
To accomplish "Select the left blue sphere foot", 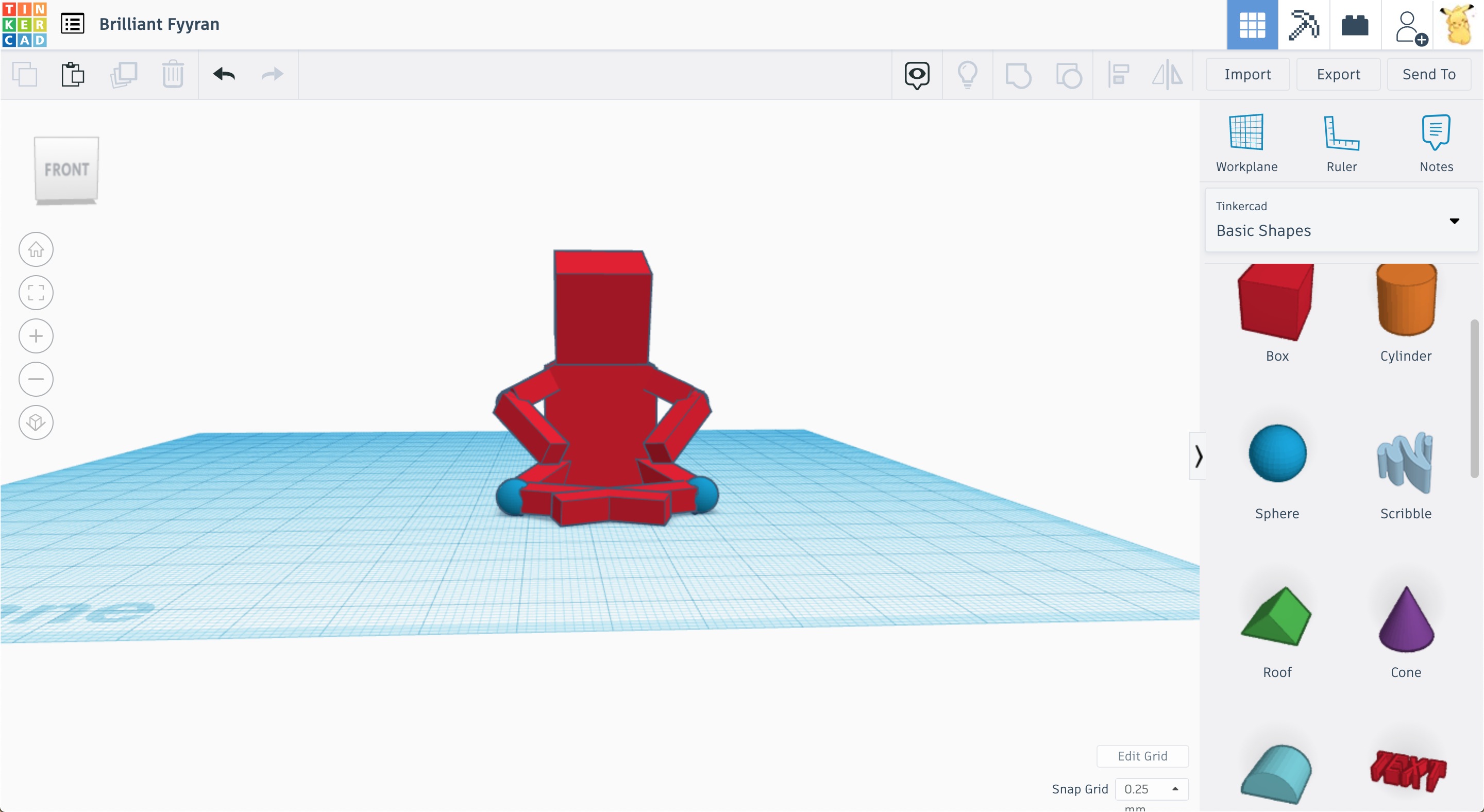I will pyautogui.click(x=509, y=496).
